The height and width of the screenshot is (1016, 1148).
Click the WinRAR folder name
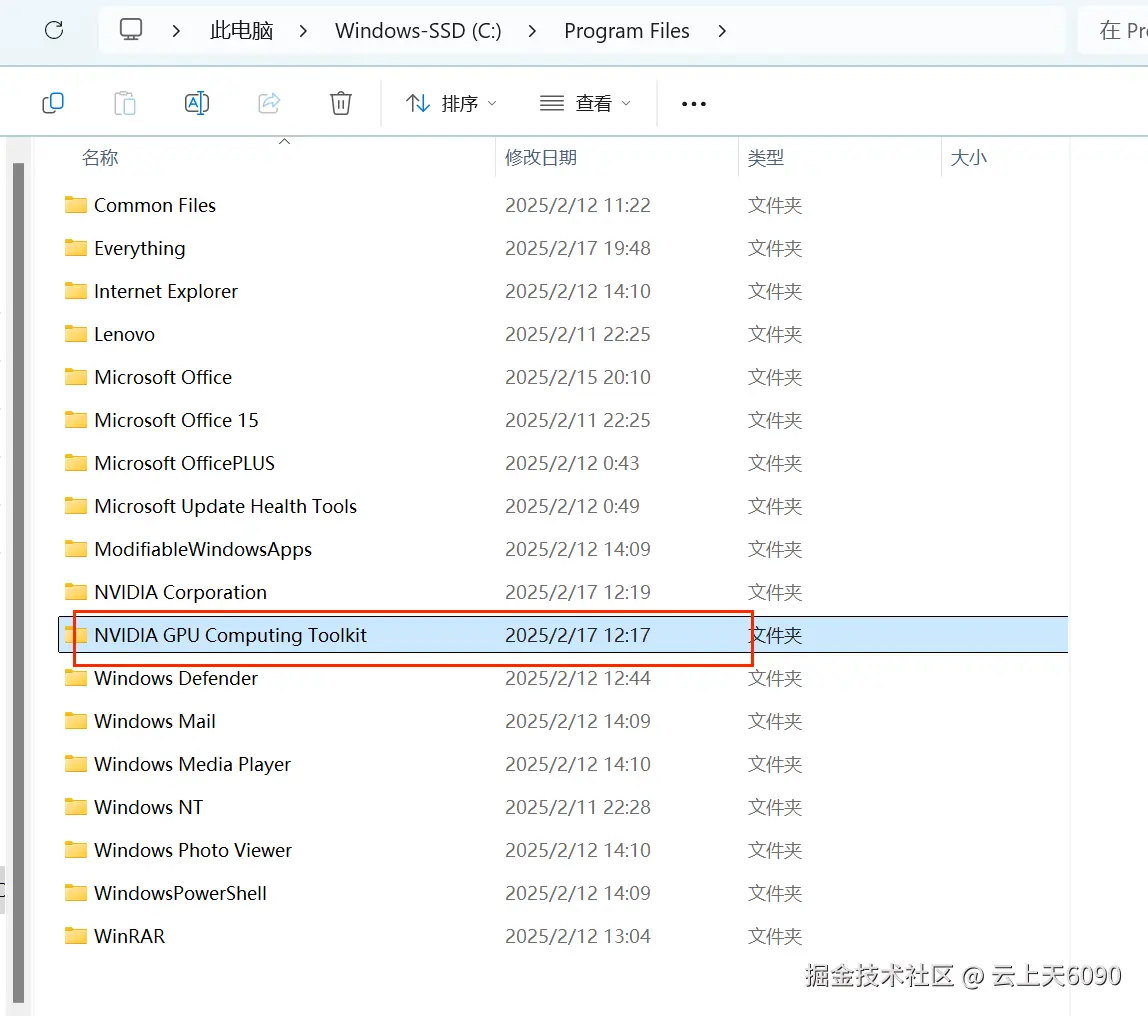coord(130,936)
